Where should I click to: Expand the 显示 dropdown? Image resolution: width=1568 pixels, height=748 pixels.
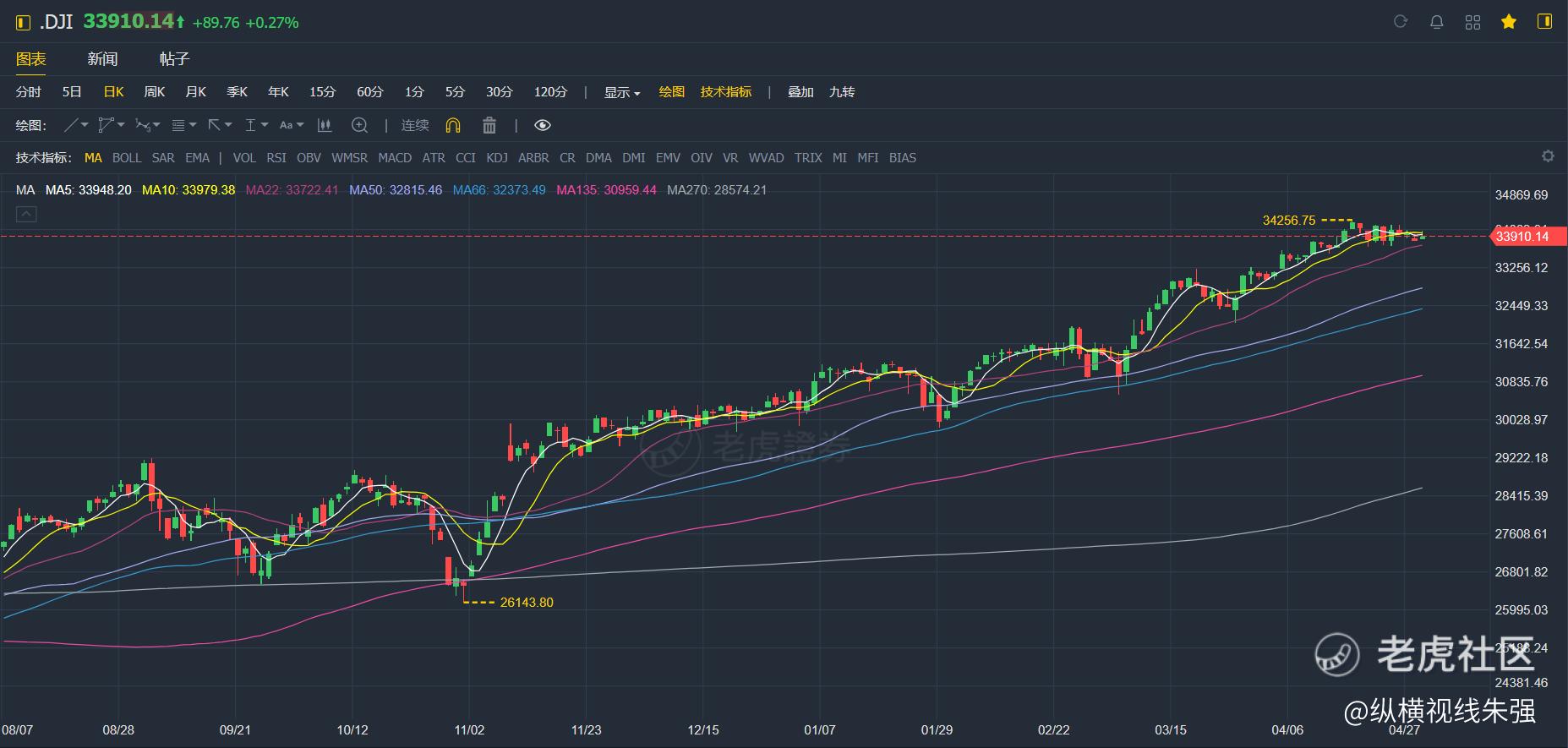pos(622,92)
